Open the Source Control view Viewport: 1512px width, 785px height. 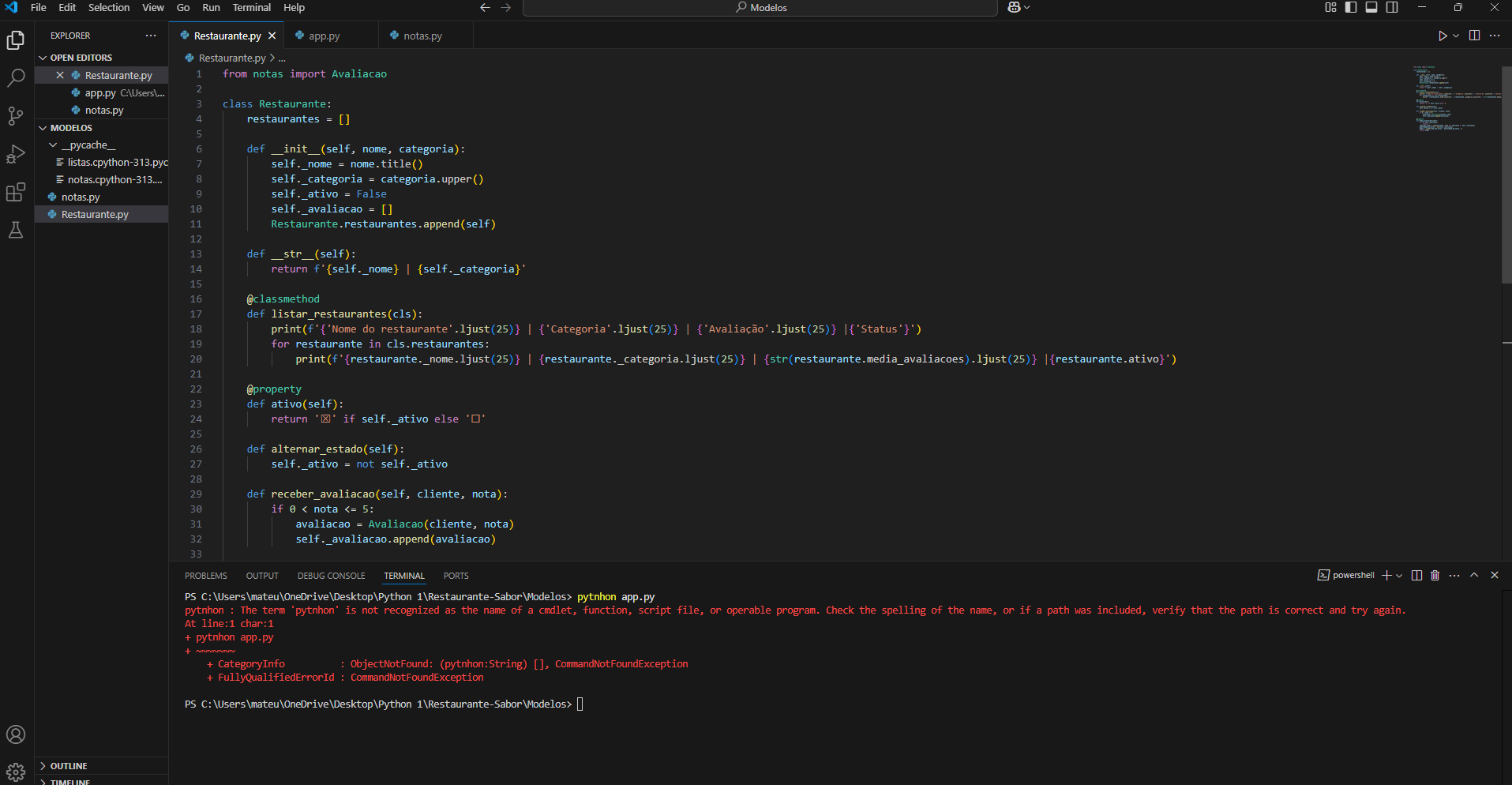(16, 116)
